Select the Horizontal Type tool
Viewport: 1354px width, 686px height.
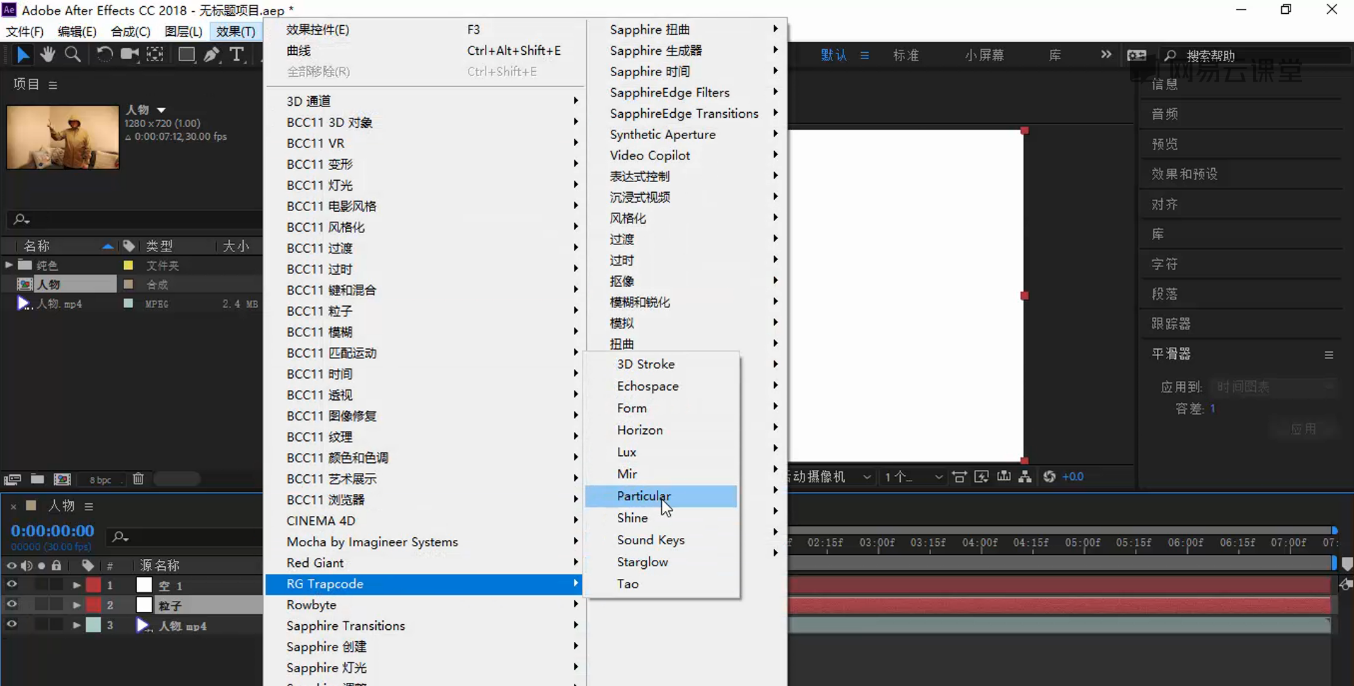(236, 54)
